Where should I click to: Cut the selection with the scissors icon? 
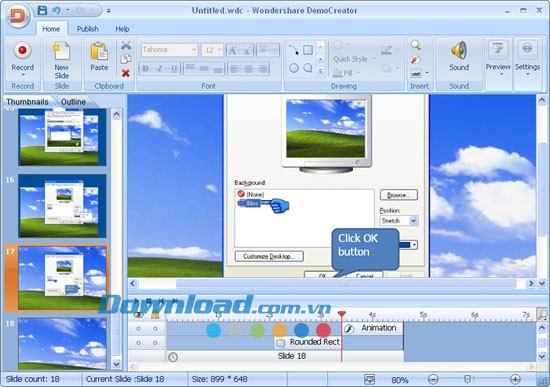[x=126, y=45]
